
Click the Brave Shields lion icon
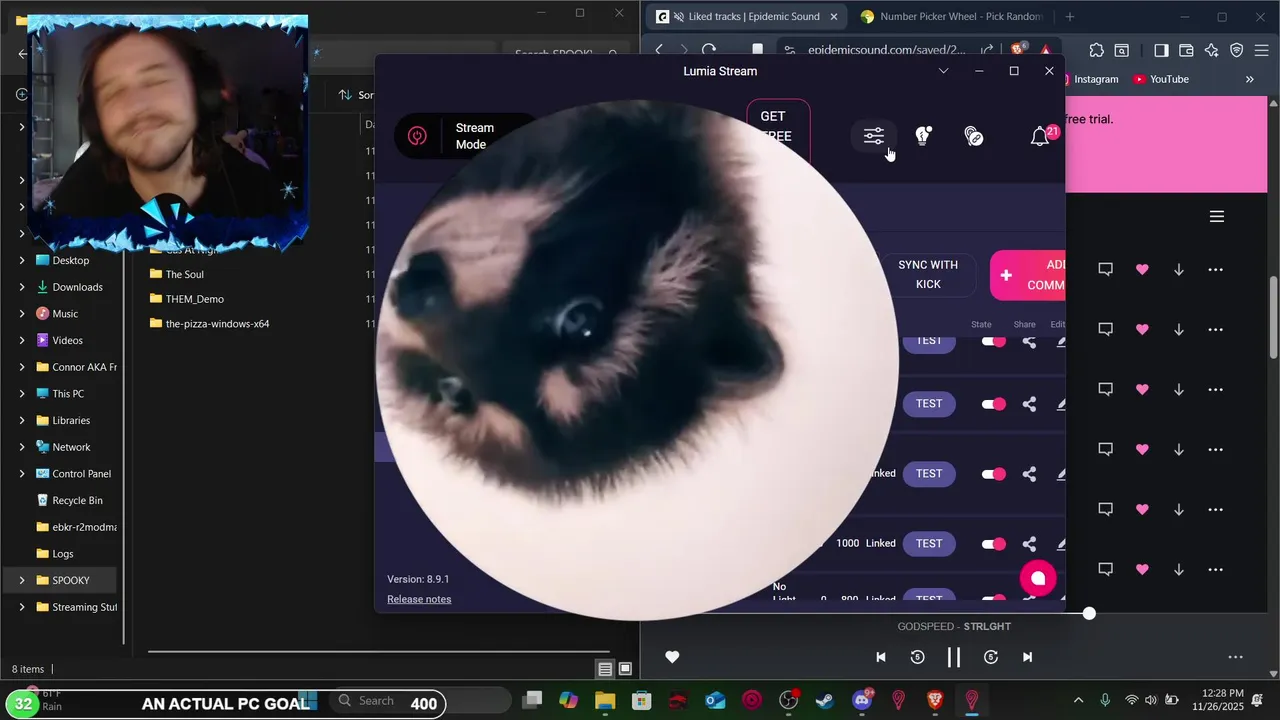(1018, 50)
